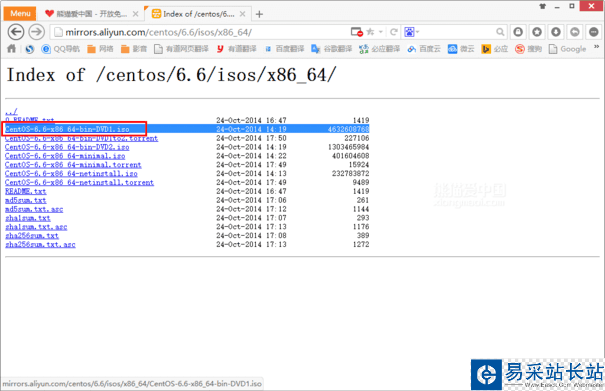605x391 pixels.
Task: Close the 熊猫爱中国 tab
Action: coord(135,14)
